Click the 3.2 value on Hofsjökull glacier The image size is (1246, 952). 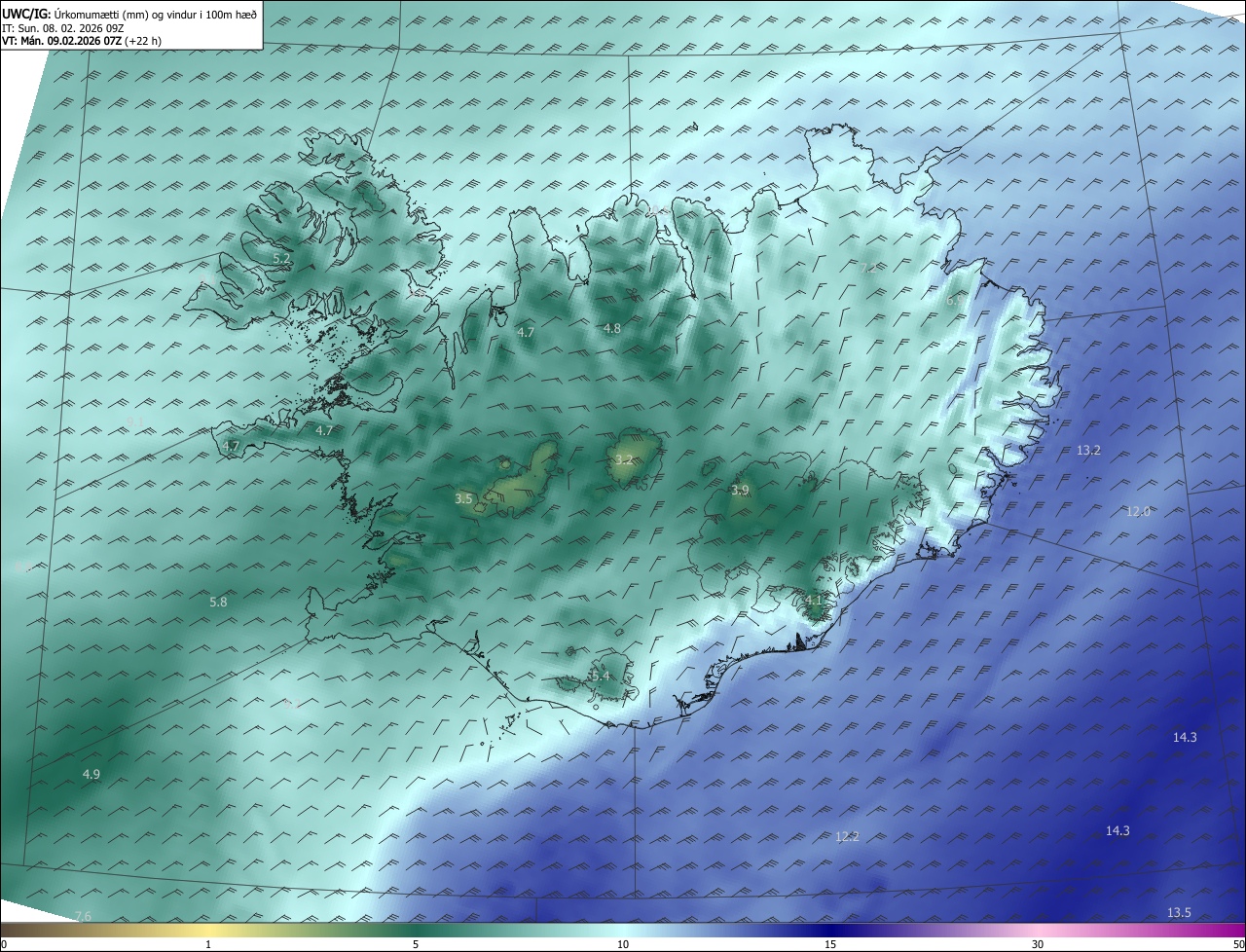point(624,459)
